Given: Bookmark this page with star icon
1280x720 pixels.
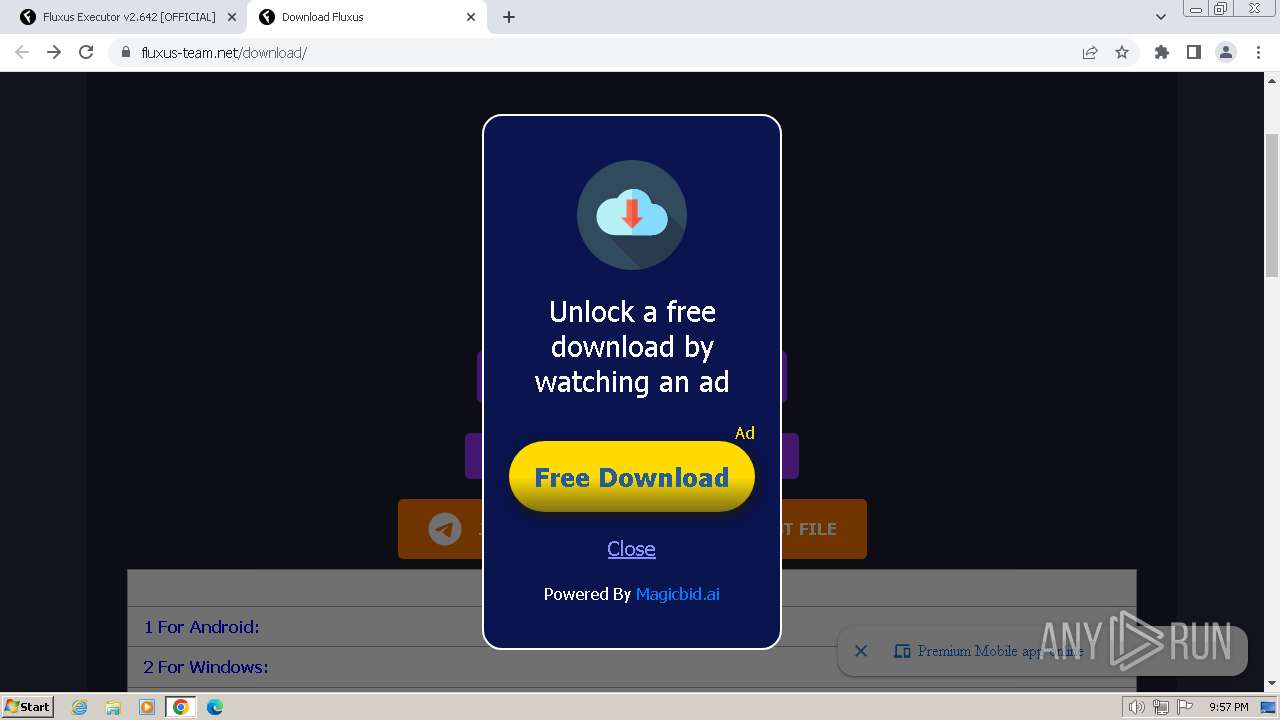Looking at the screenshot, I should 1122,52.
